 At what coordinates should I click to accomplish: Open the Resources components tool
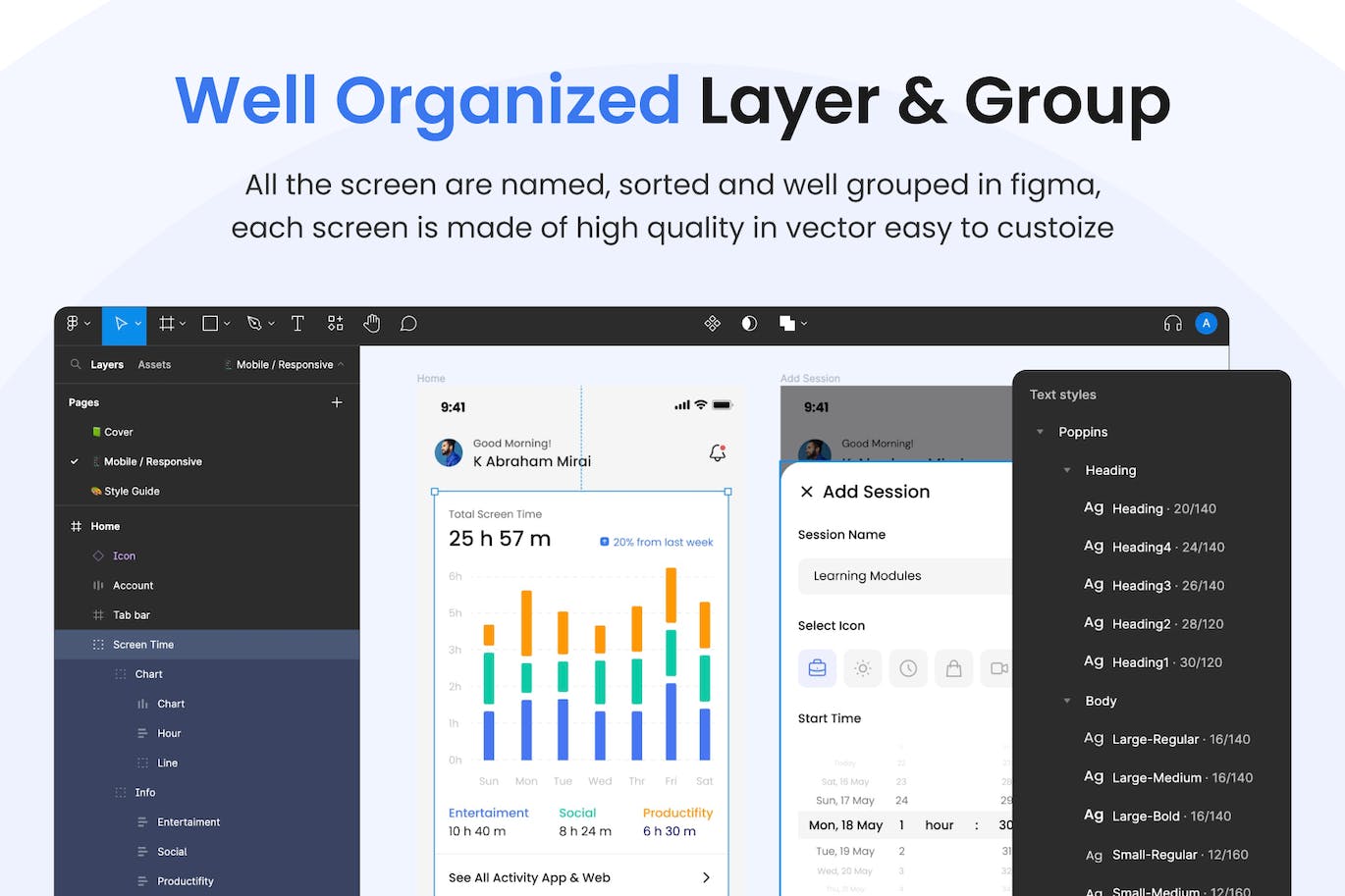[336, 324]
